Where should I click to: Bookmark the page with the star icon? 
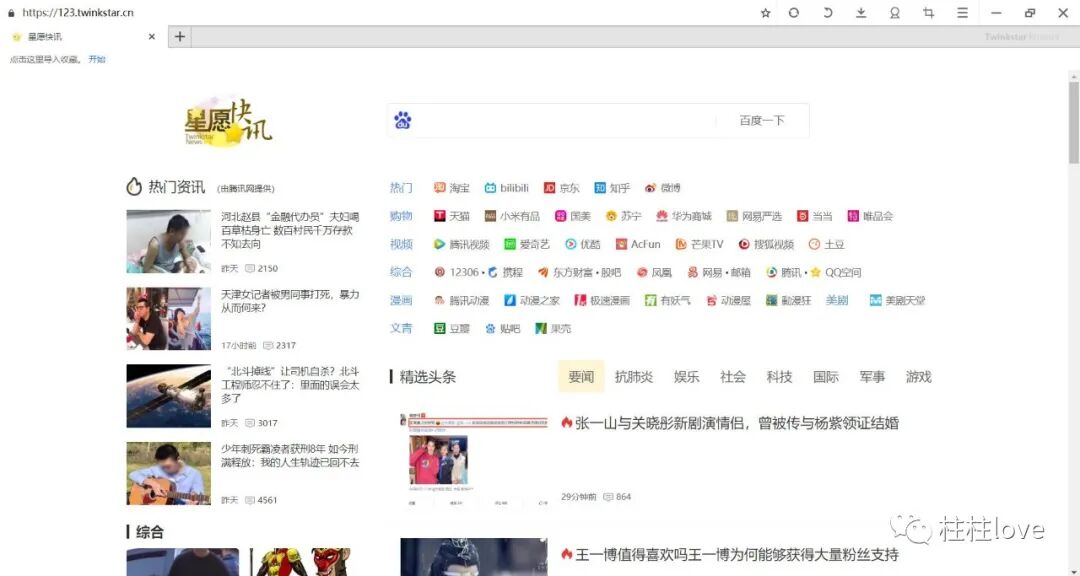765,13
